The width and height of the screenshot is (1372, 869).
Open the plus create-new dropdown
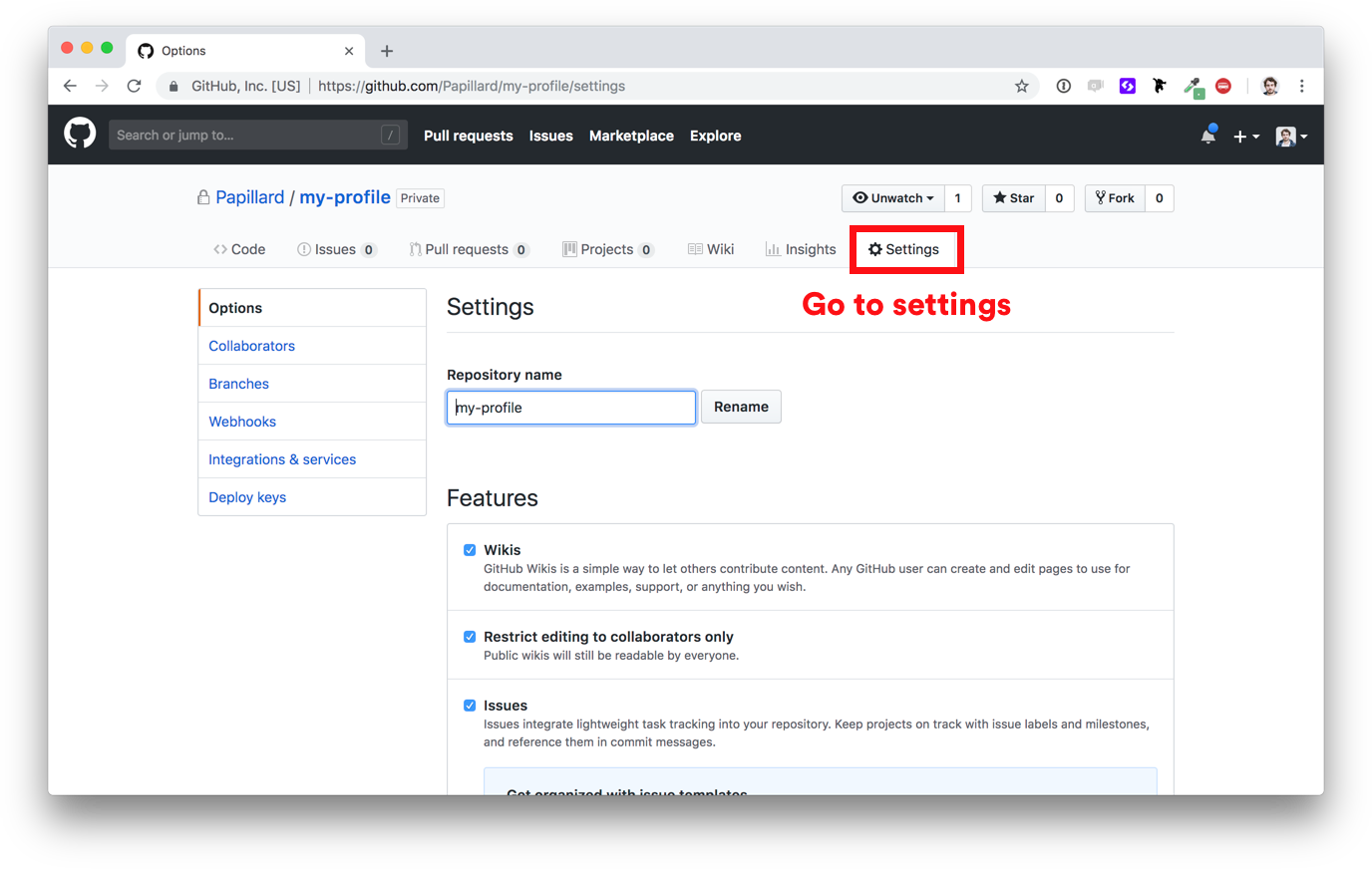(x=1246, y=137)
